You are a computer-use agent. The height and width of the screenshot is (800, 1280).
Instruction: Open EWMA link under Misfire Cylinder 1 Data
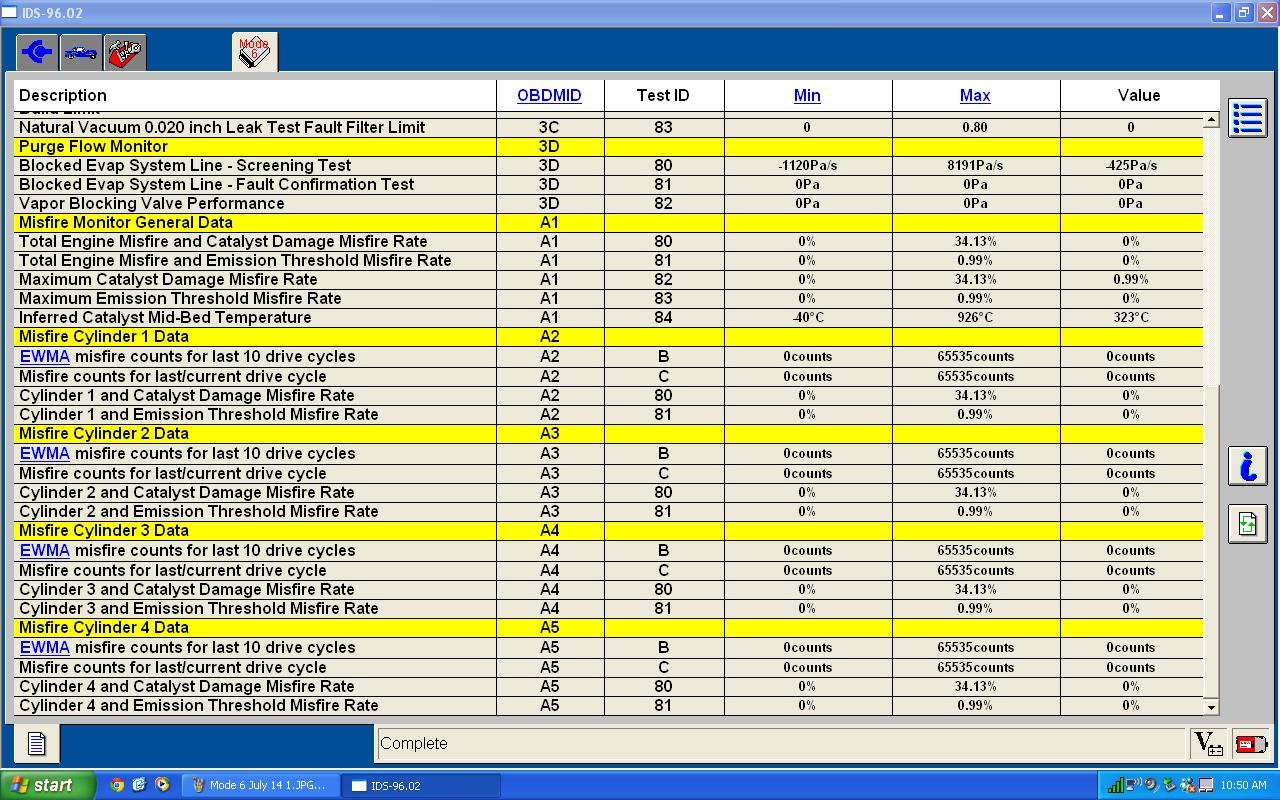tap(45, 356)
